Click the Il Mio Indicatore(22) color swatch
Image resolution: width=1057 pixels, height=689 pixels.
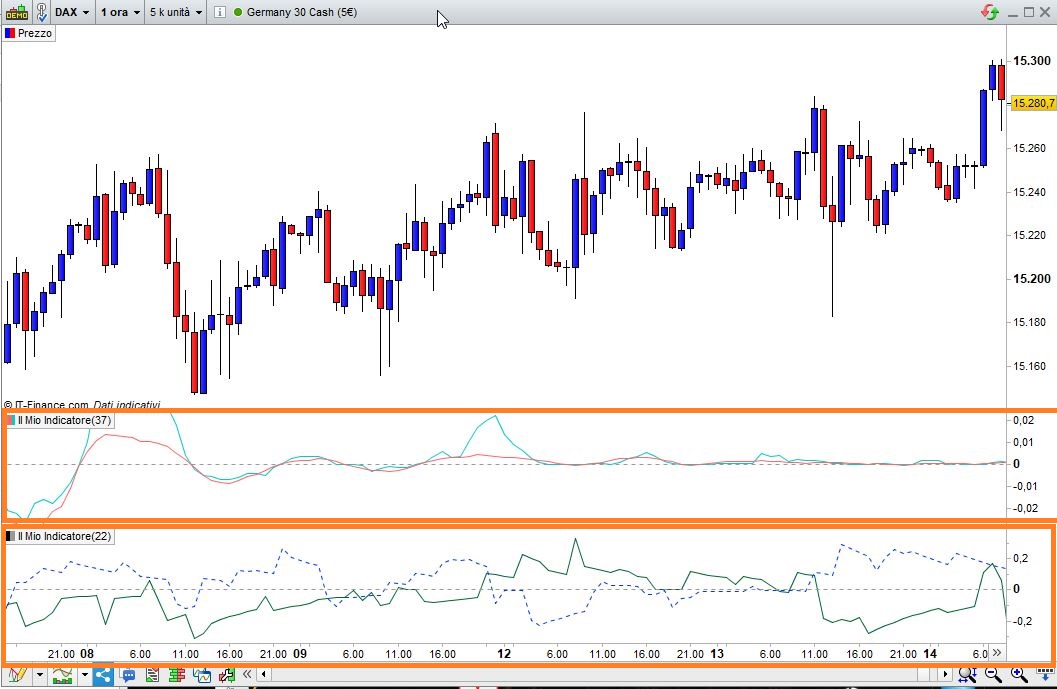tap(10, 537)
